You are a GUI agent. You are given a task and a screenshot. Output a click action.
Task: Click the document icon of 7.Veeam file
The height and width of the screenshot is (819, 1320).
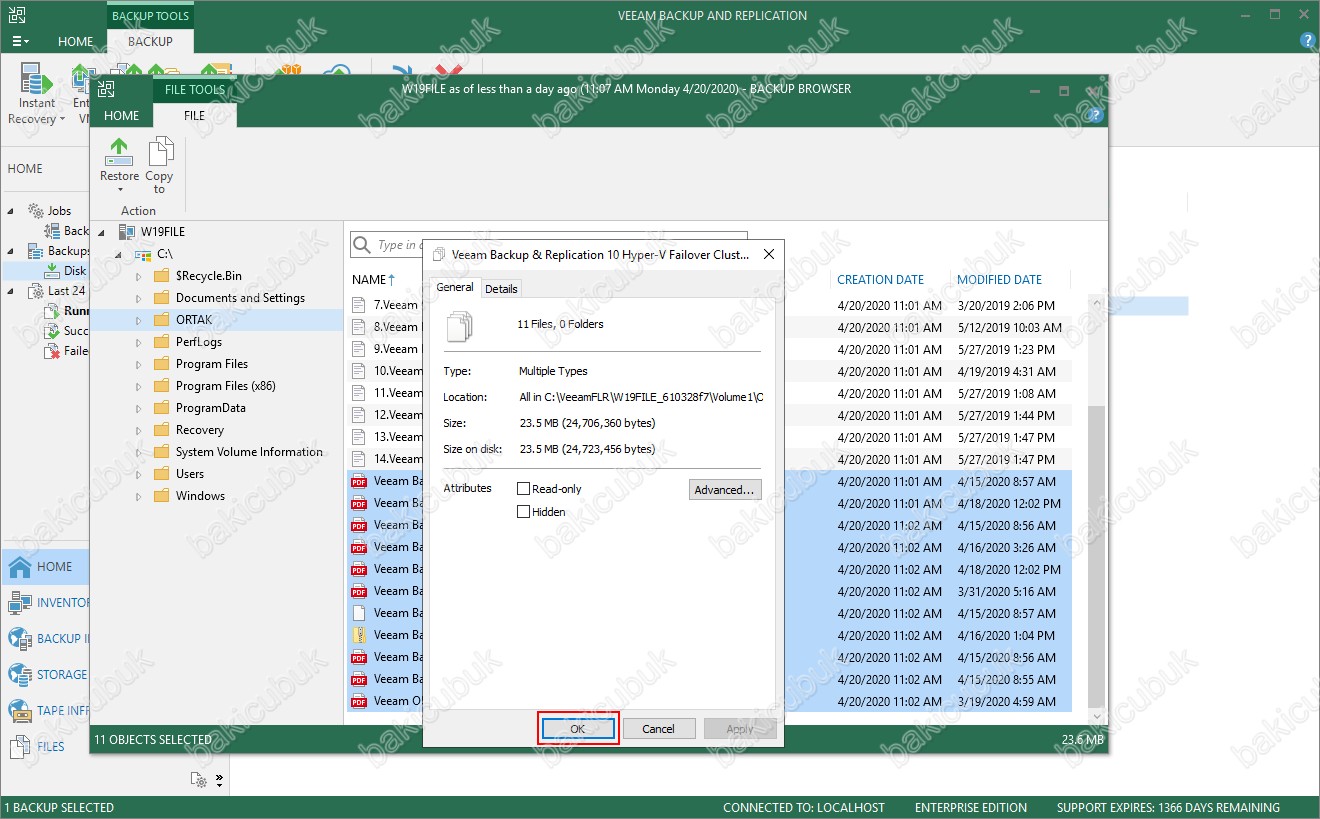tap(360, 305)
